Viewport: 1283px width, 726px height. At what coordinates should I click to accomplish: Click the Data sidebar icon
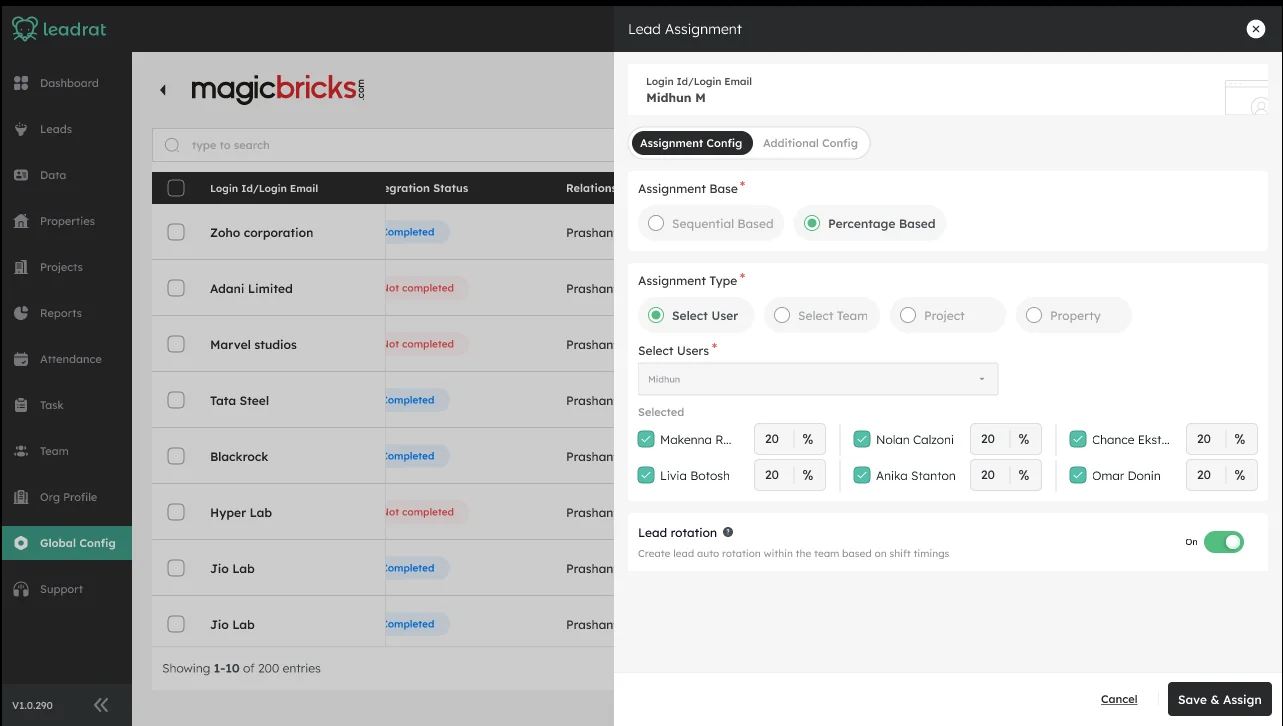(x=21, y=175)
